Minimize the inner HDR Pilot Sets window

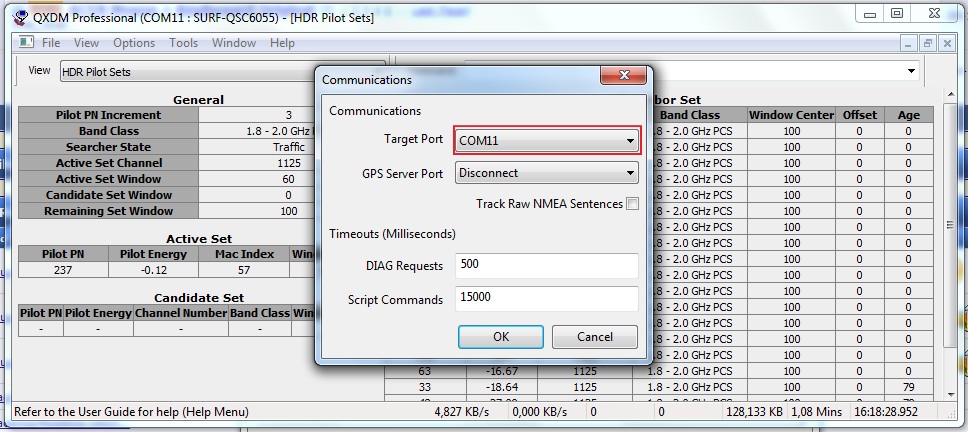pos(908,43)
